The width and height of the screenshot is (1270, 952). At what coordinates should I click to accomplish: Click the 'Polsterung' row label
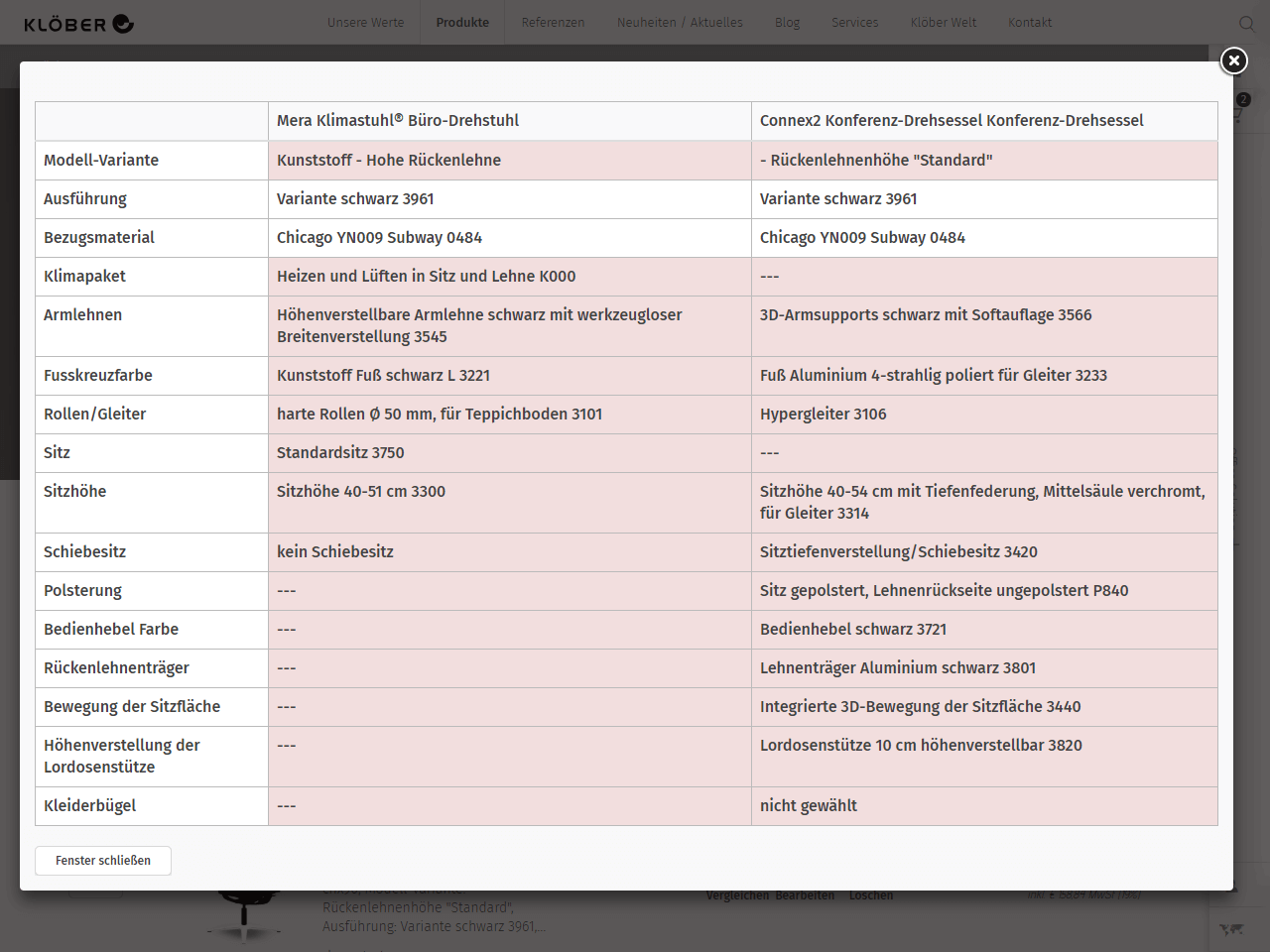(152, 591)
